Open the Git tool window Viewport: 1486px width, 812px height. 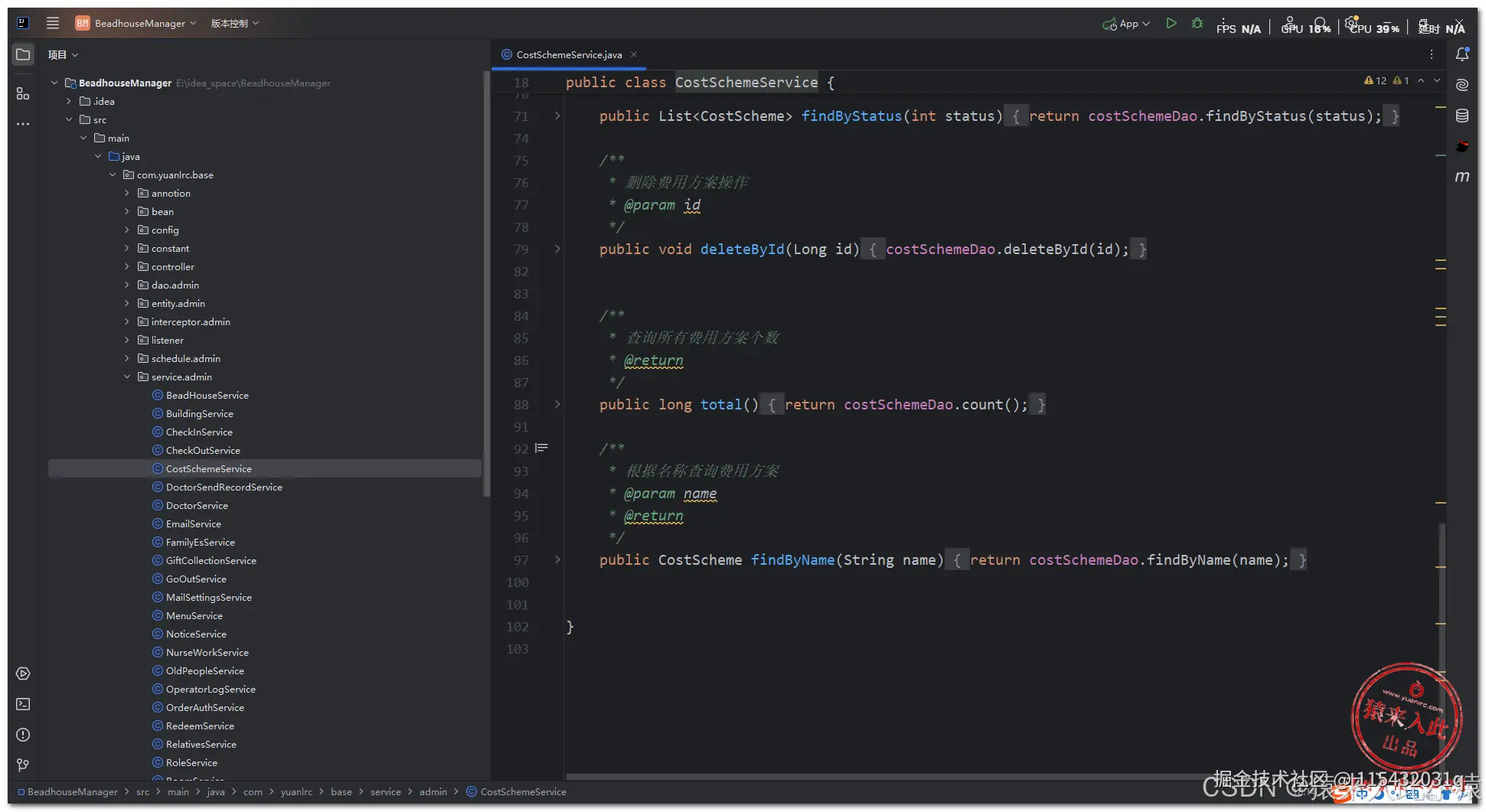[23, 765]
